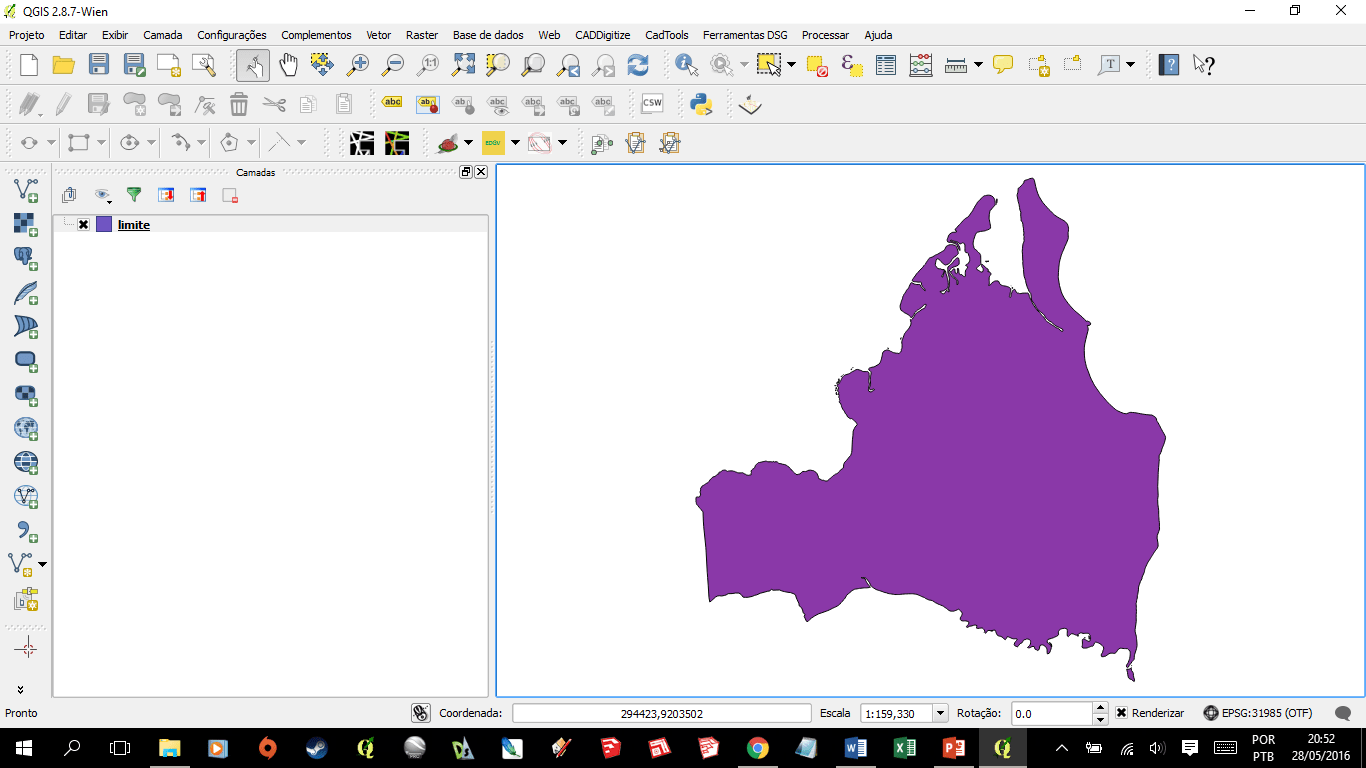
Task: Open the Vetor menu
Action: tap(378, 35)
